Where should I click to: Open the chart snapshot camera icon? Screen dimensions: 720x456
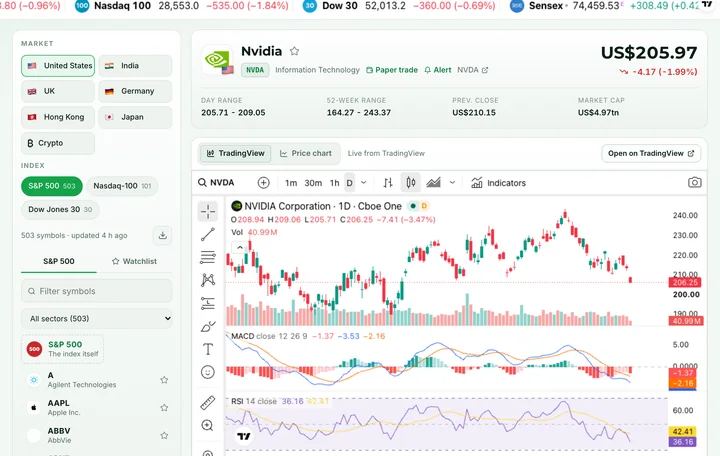click(694, 183)
